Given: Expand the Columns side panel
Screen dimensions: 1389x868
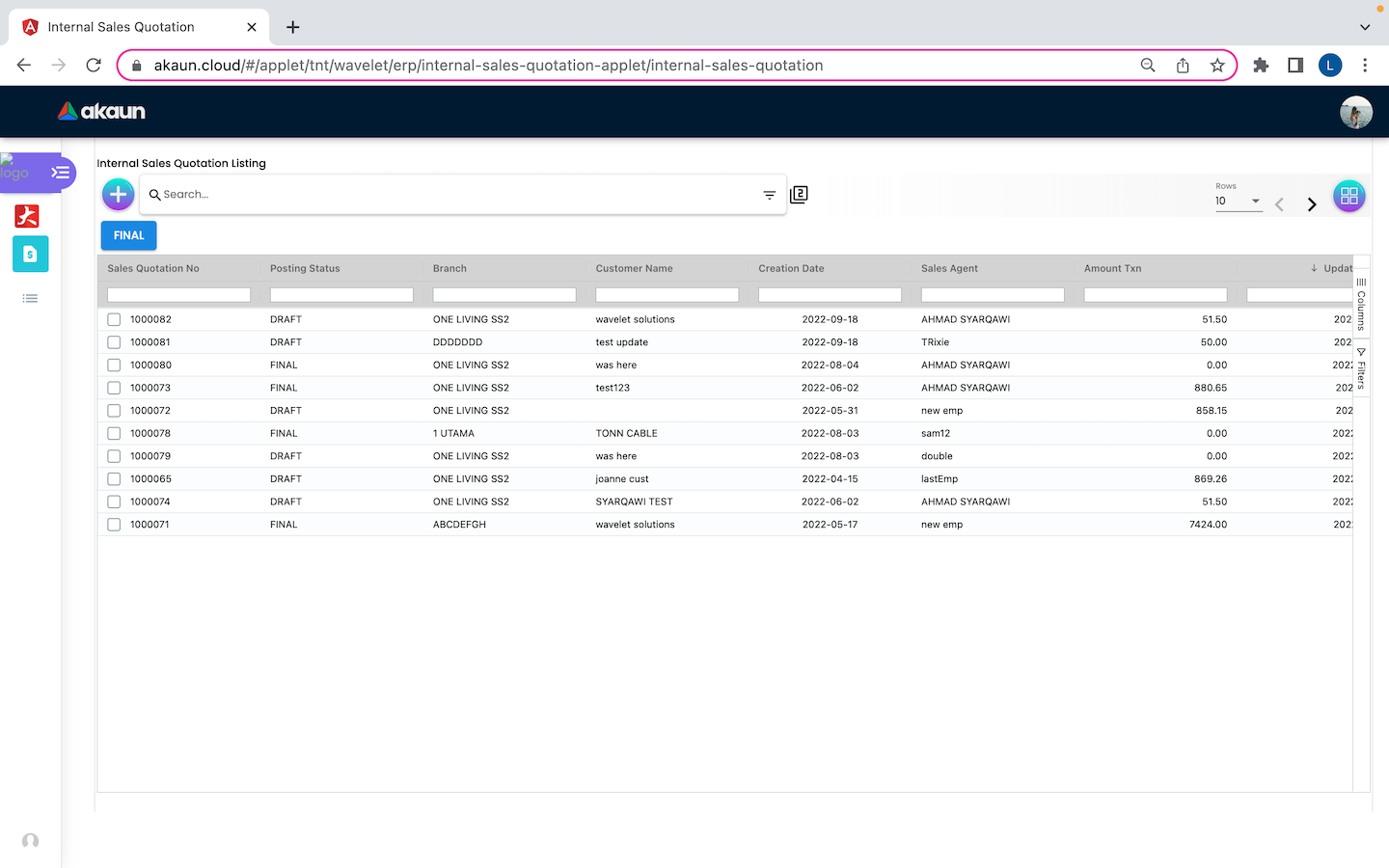Looking at the screenshot, I should tap(1361, 305).
